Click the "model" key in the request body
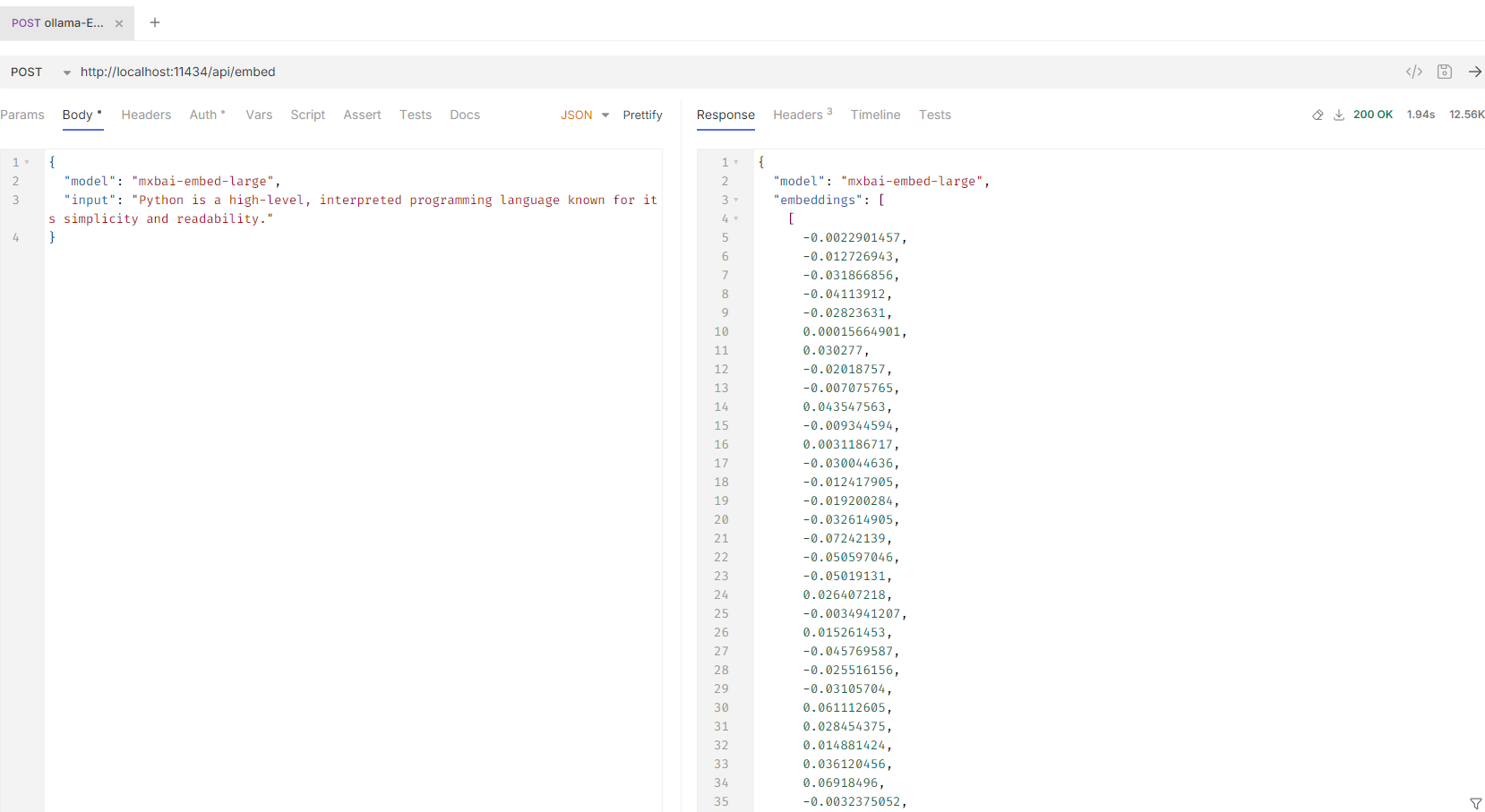Viewport: 1485px width, 812px height. coord(90,181)
